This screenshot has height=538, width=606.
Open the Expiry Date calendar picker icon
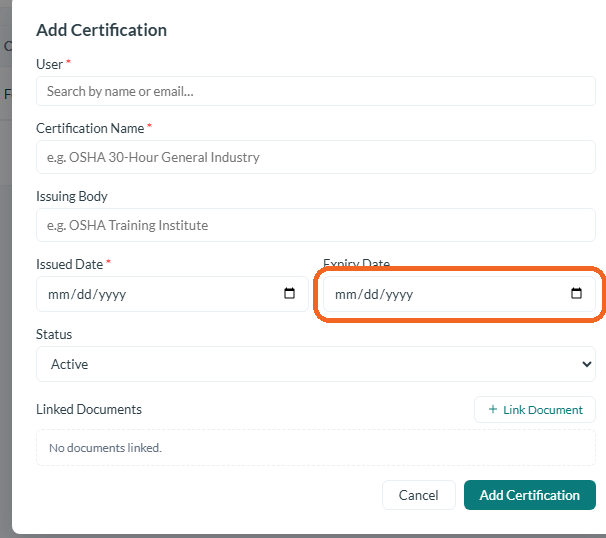pos(576,293)
